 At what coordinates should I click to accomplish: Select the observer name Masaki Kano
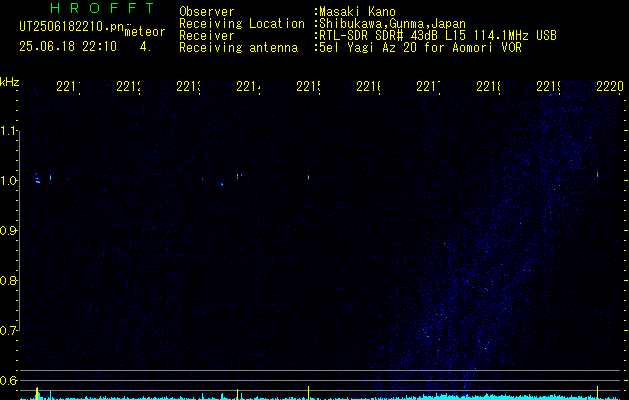tap(357, 11)
